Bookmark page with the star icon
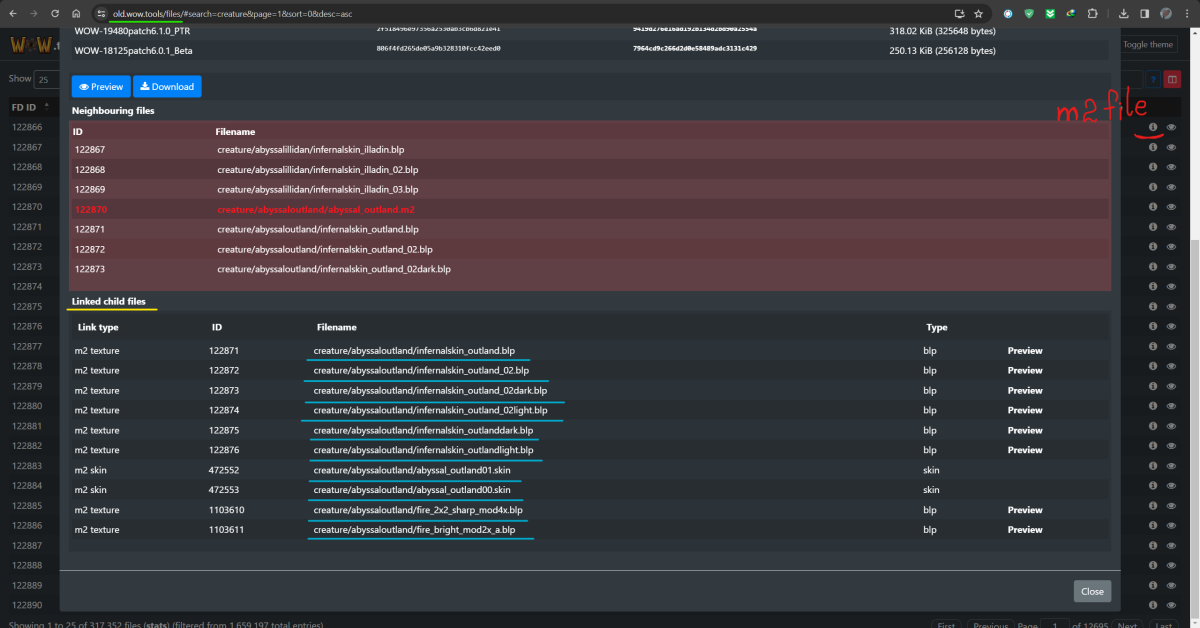 pos(978,14)
